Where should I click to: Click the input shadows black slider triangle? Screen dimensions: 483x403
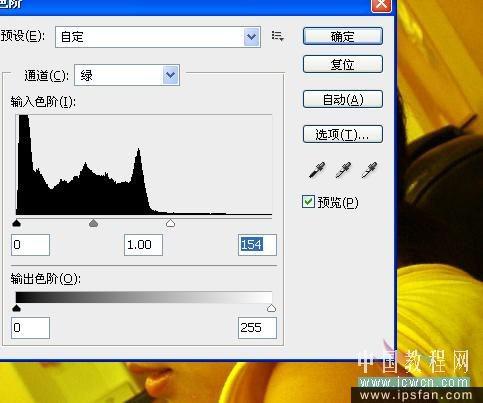point(16,223)
